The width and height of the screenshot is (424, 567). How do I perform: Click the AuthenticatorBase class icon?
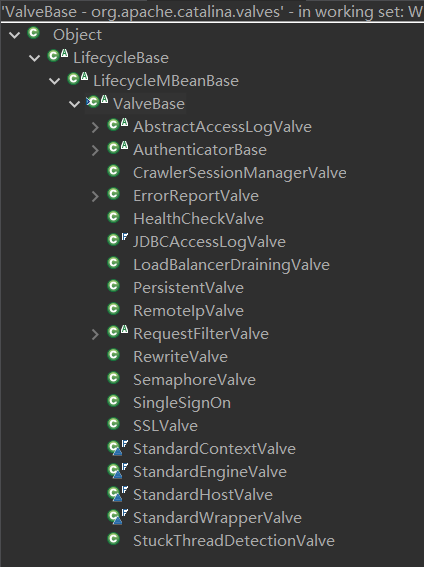[x=117, y=147]
